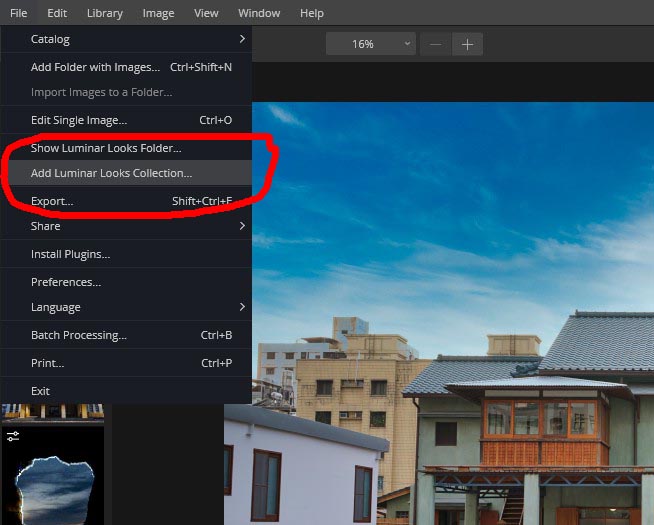Select Add Luminar Looks Collection
The image size is (654, 525).
(x=111, y=173)
